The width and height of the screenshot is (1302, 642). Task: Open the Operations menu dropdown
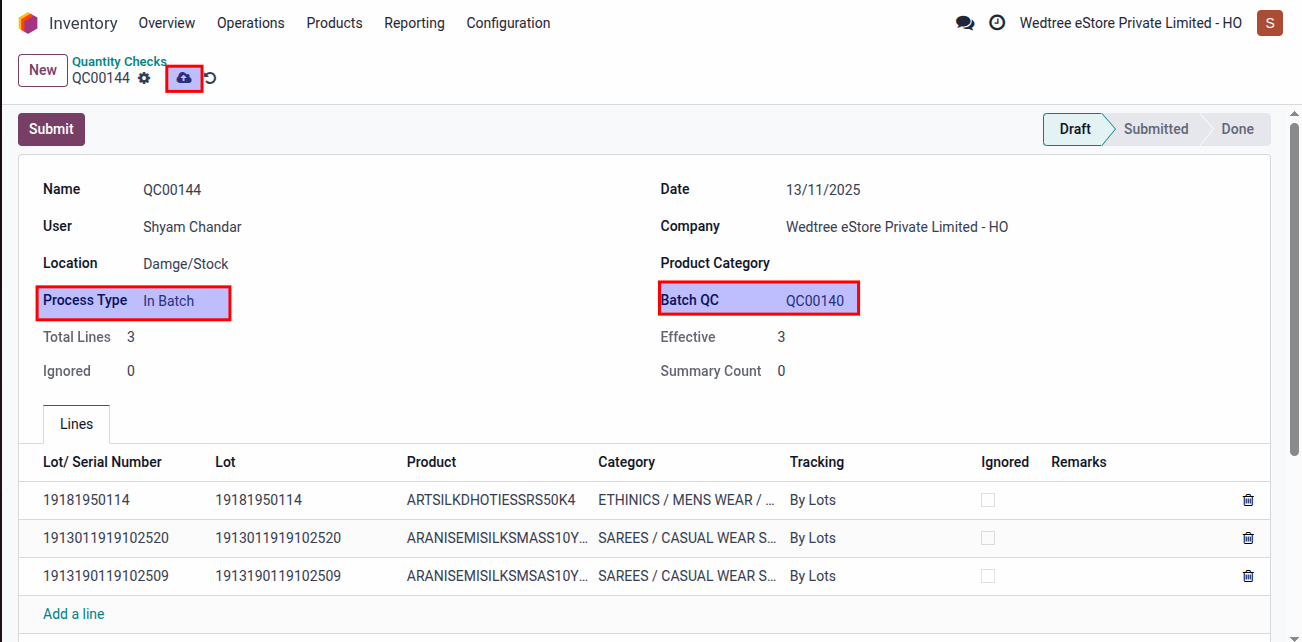pyautogui.click(x=250, y=23)
